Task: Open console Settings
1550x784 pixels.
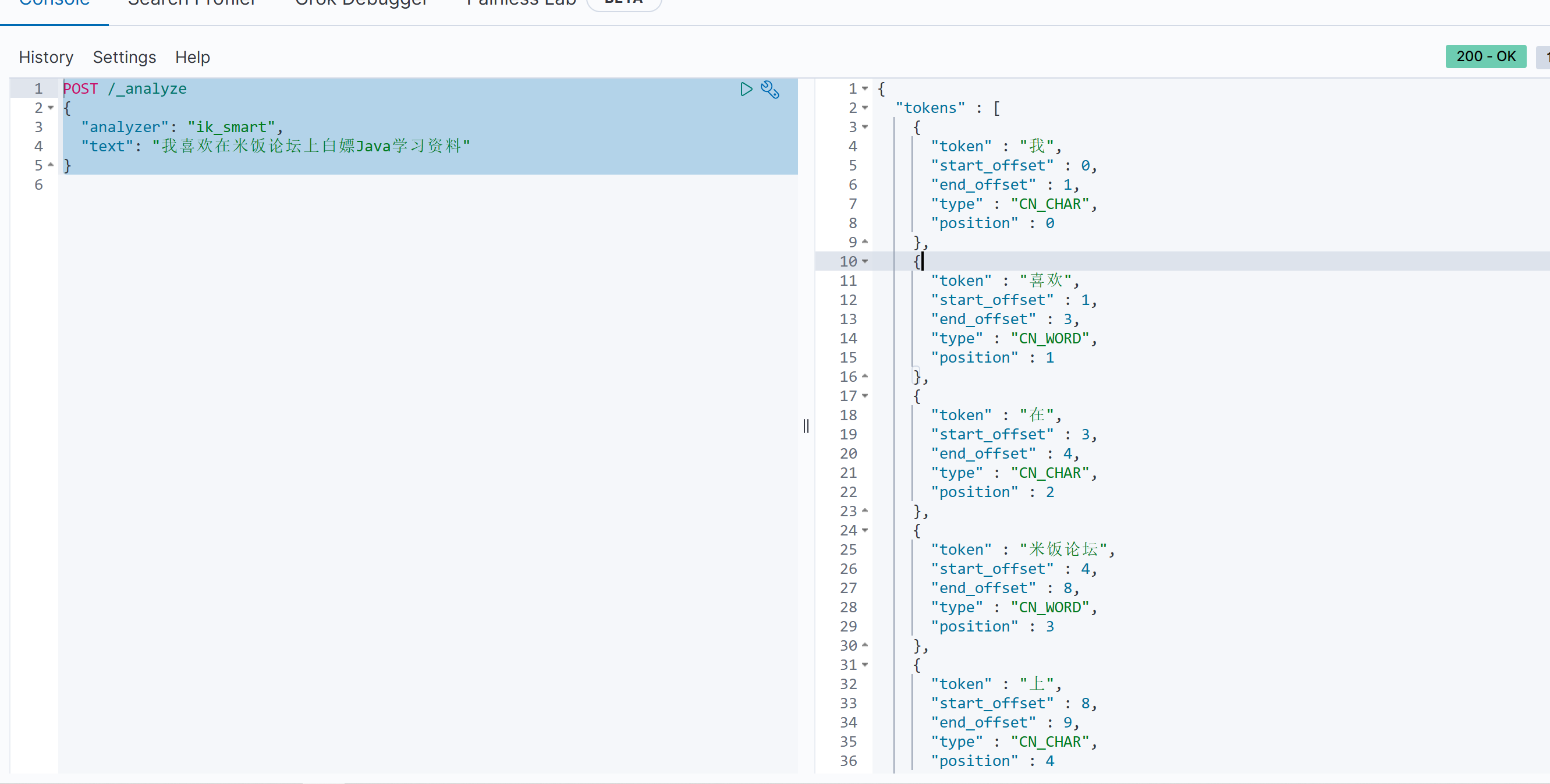Action: (x=124, y=57)
